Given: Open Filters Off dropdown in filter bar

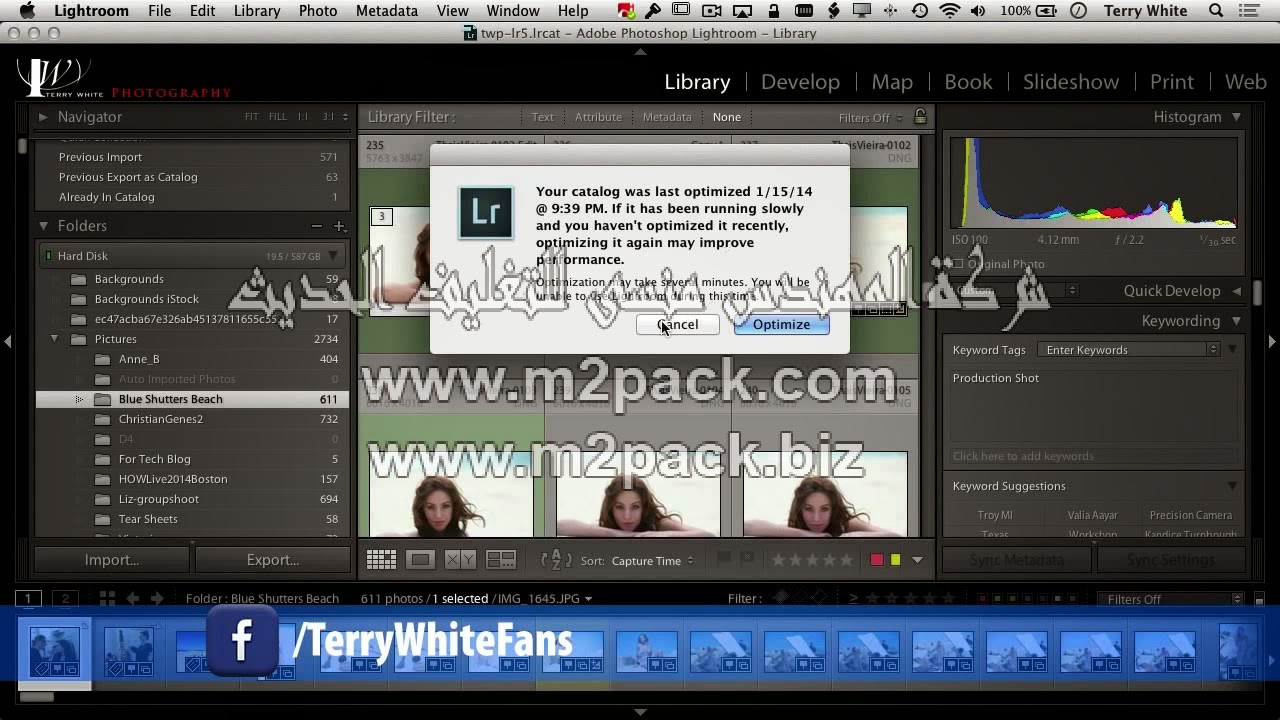Looking at the screenshot, I should coord(870,118).
